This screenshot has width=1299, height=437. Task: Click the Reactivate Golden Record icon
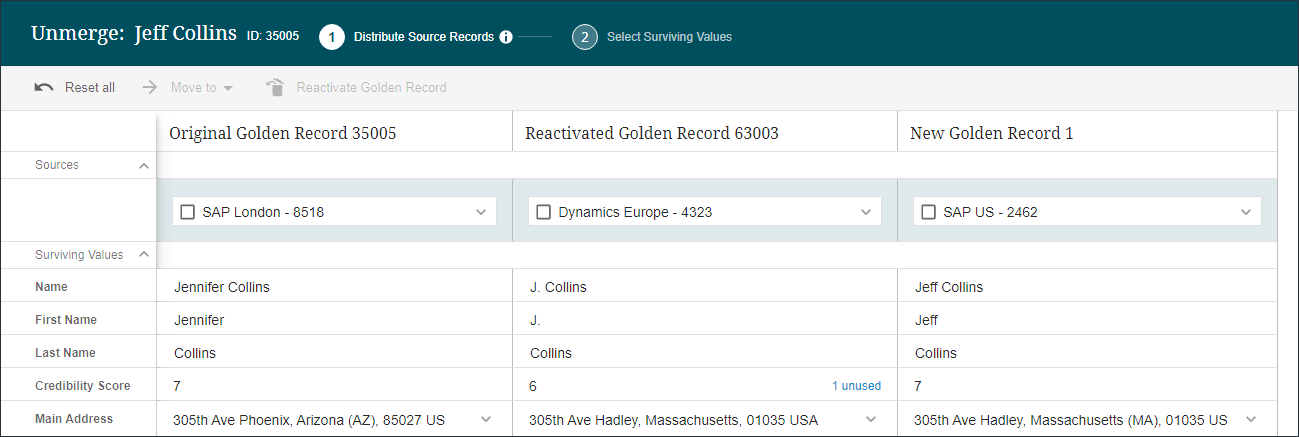pos(275,88)
